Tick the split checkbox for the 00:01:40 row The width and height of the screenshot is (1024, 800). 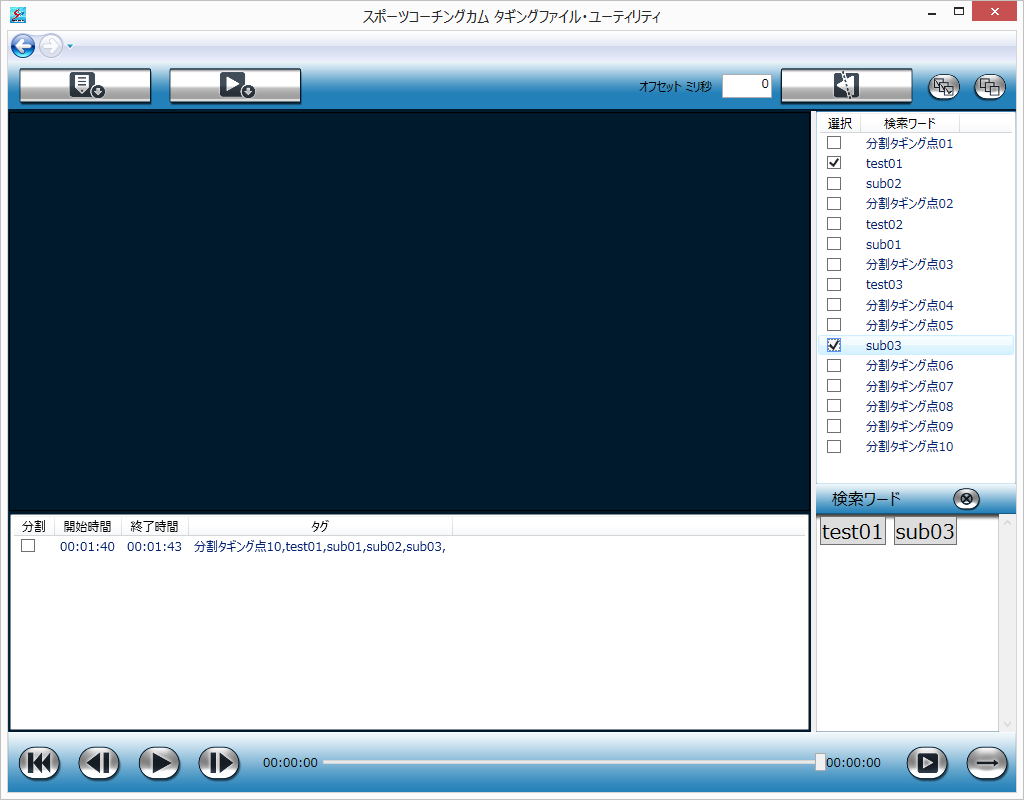(28, 546)
